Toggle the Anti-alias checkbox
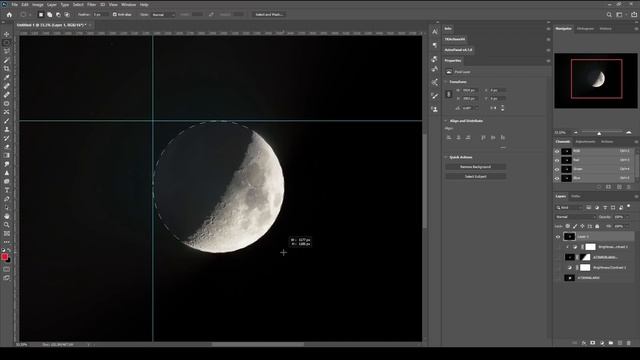The width and height of the screenshot is (640, 360). 115,14
